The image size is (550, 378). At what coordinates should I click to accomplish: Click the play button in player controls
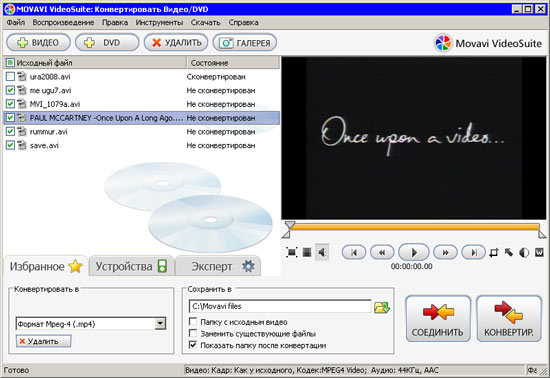click(414, 252)
